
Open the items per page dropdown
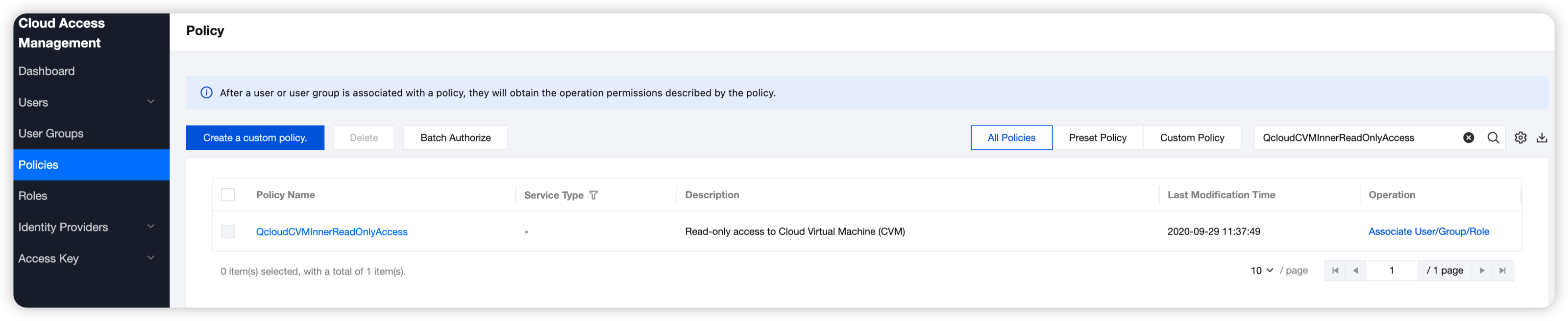1262,271
